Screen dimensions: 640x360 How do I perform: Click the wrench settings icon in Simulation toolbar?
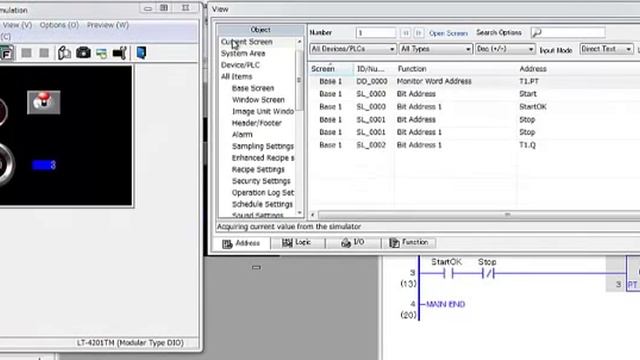tap(120, 53)
